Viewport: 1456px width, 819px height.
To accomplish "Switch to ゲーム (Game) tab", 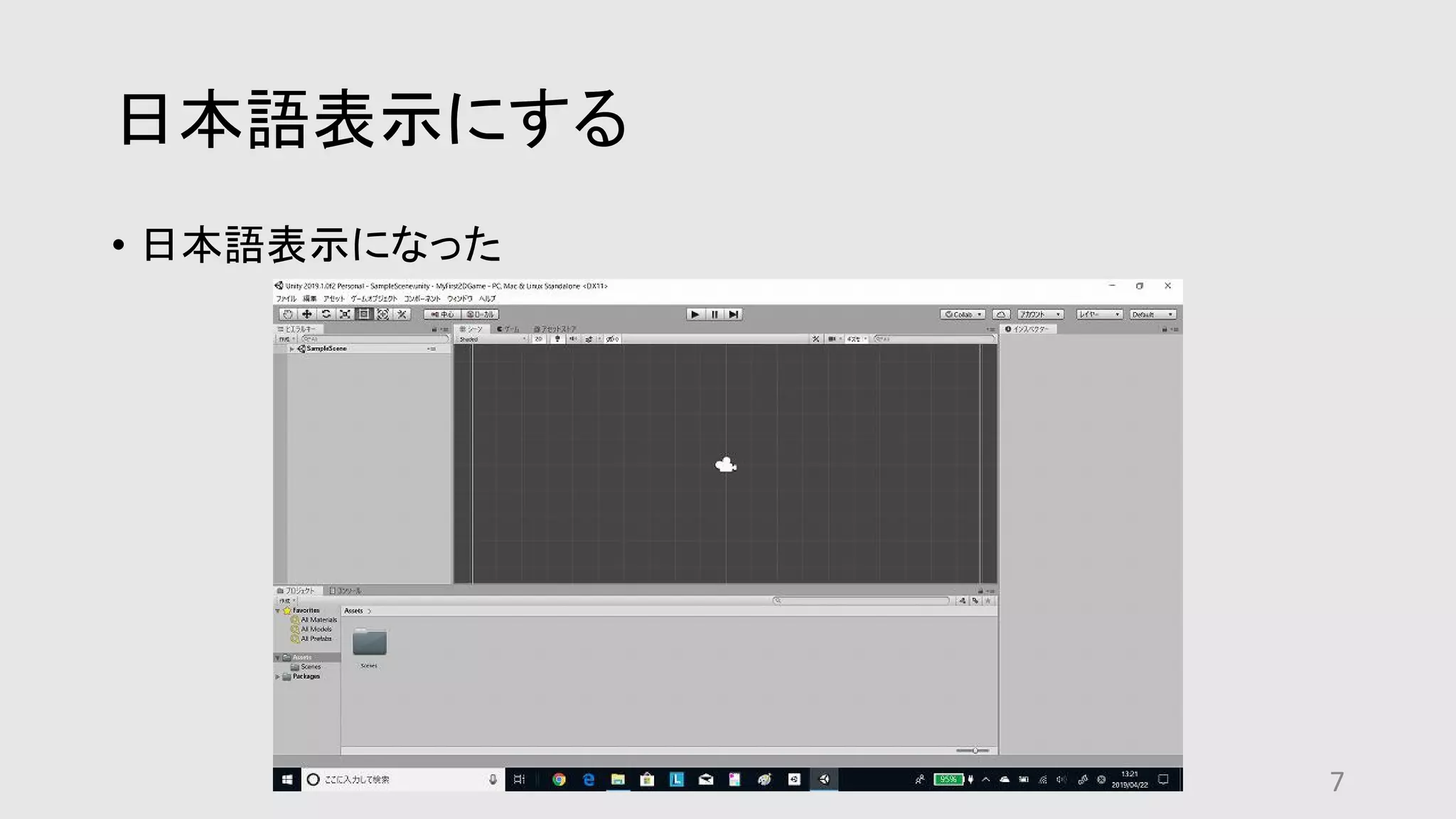I will [x=508, y=329].
